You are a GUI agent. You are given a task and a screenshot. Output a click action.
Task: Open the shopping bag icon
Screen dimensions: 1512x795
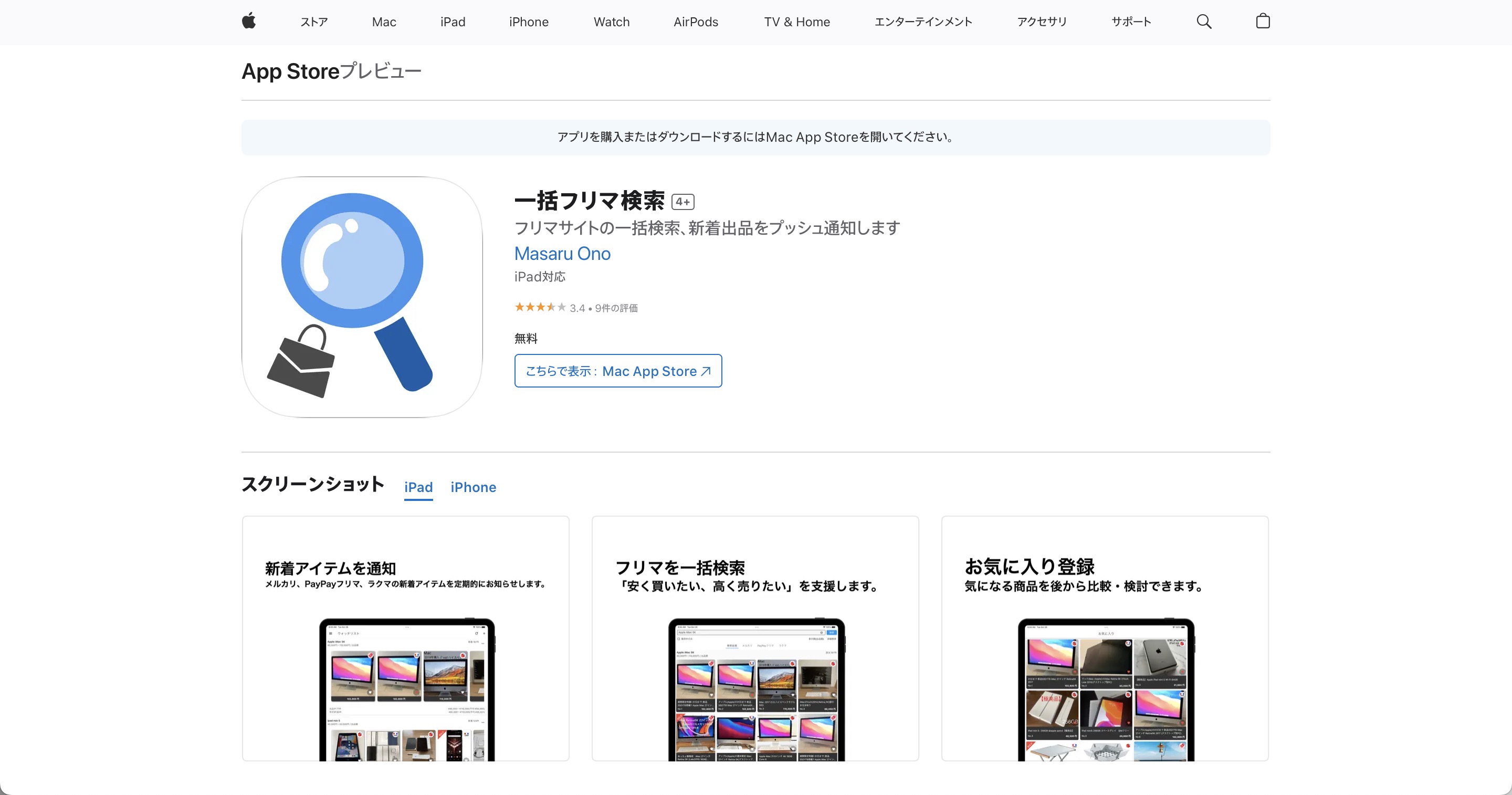[1263, 22]
